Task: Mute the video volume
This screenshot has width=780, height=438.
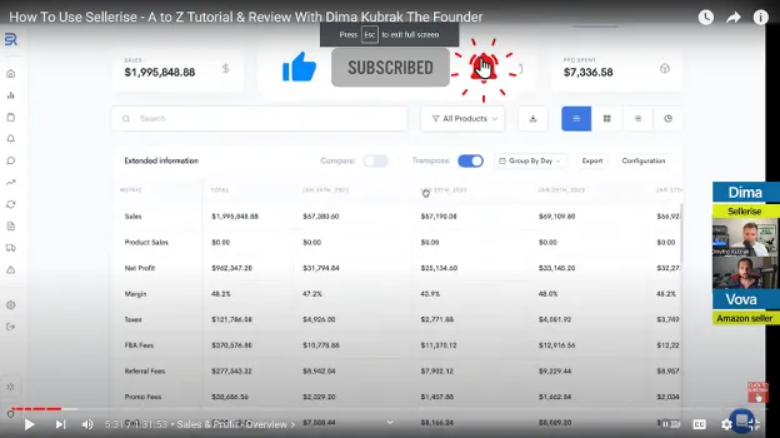Action: point(88,424)
